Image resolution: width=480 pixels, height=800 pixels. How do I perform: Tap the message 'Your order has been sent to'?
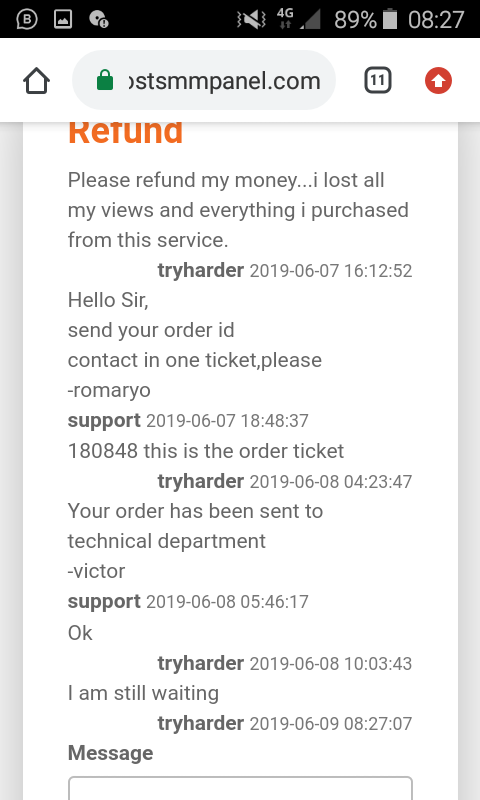[195, 511]
